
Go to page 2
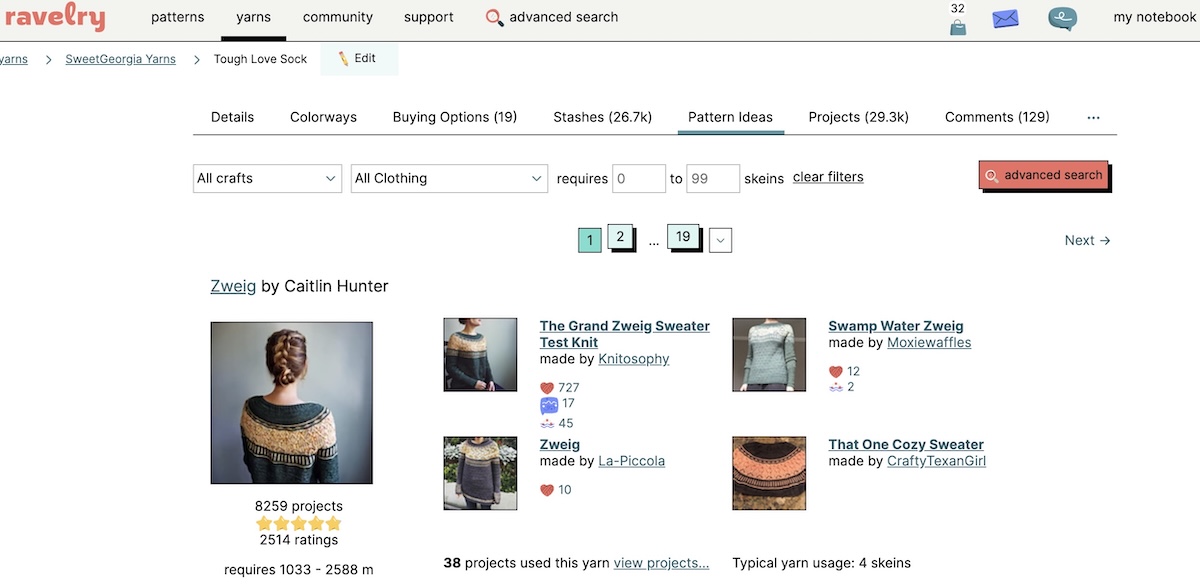(620, 237)
